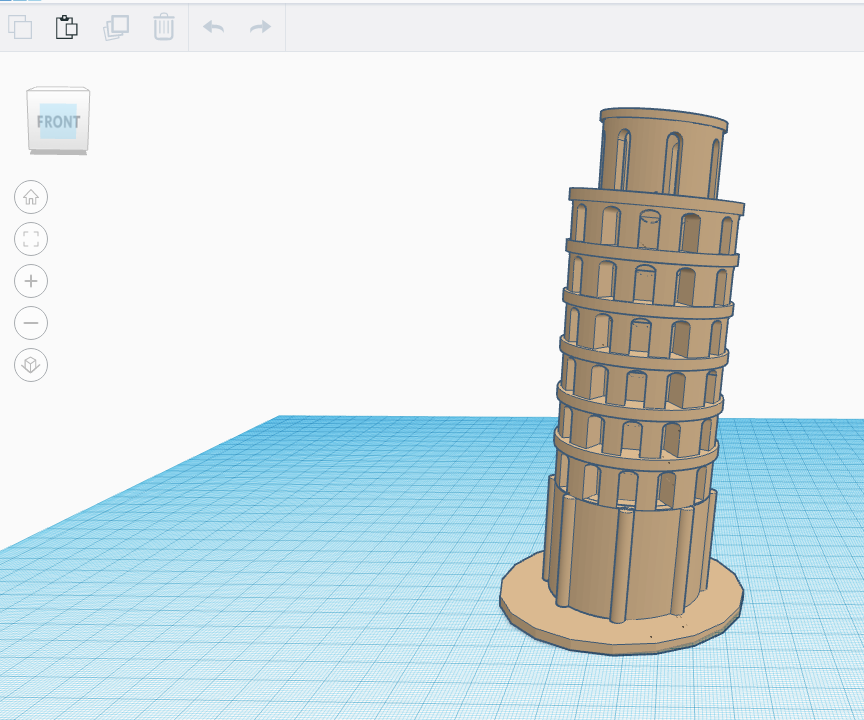Zoom in using the plus button

pos(30,281)
